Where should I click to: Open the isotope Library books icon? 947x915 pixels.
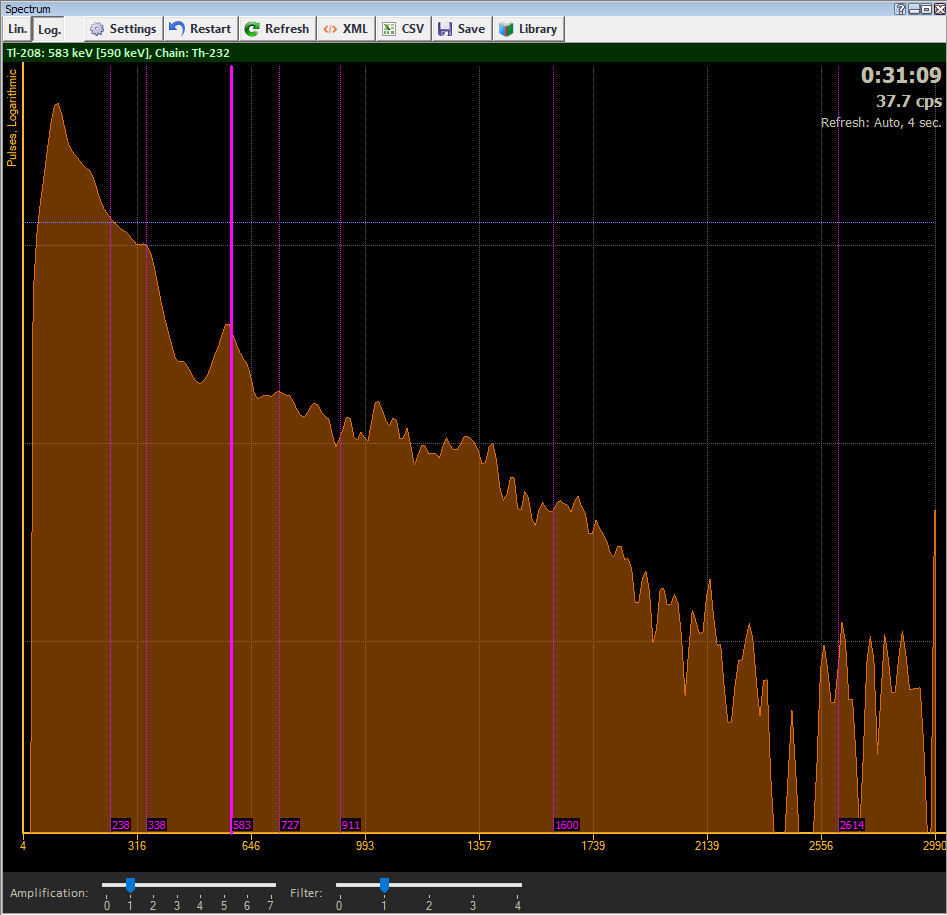tap(506, 29)
